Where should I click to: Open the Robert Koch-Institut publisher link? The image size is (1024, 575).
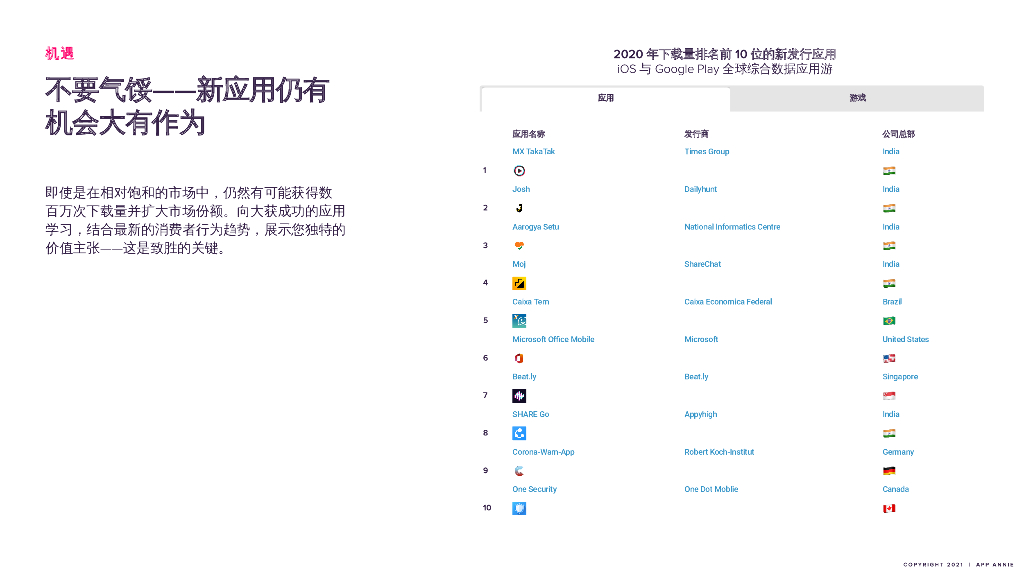(719, 452)
